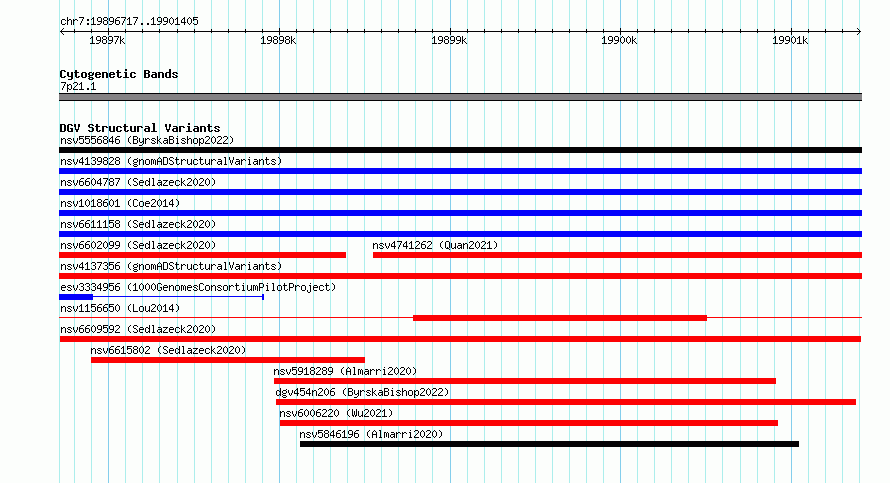
Task: Click the blue nsv1018601 variant bar
Action: point(460,213)
